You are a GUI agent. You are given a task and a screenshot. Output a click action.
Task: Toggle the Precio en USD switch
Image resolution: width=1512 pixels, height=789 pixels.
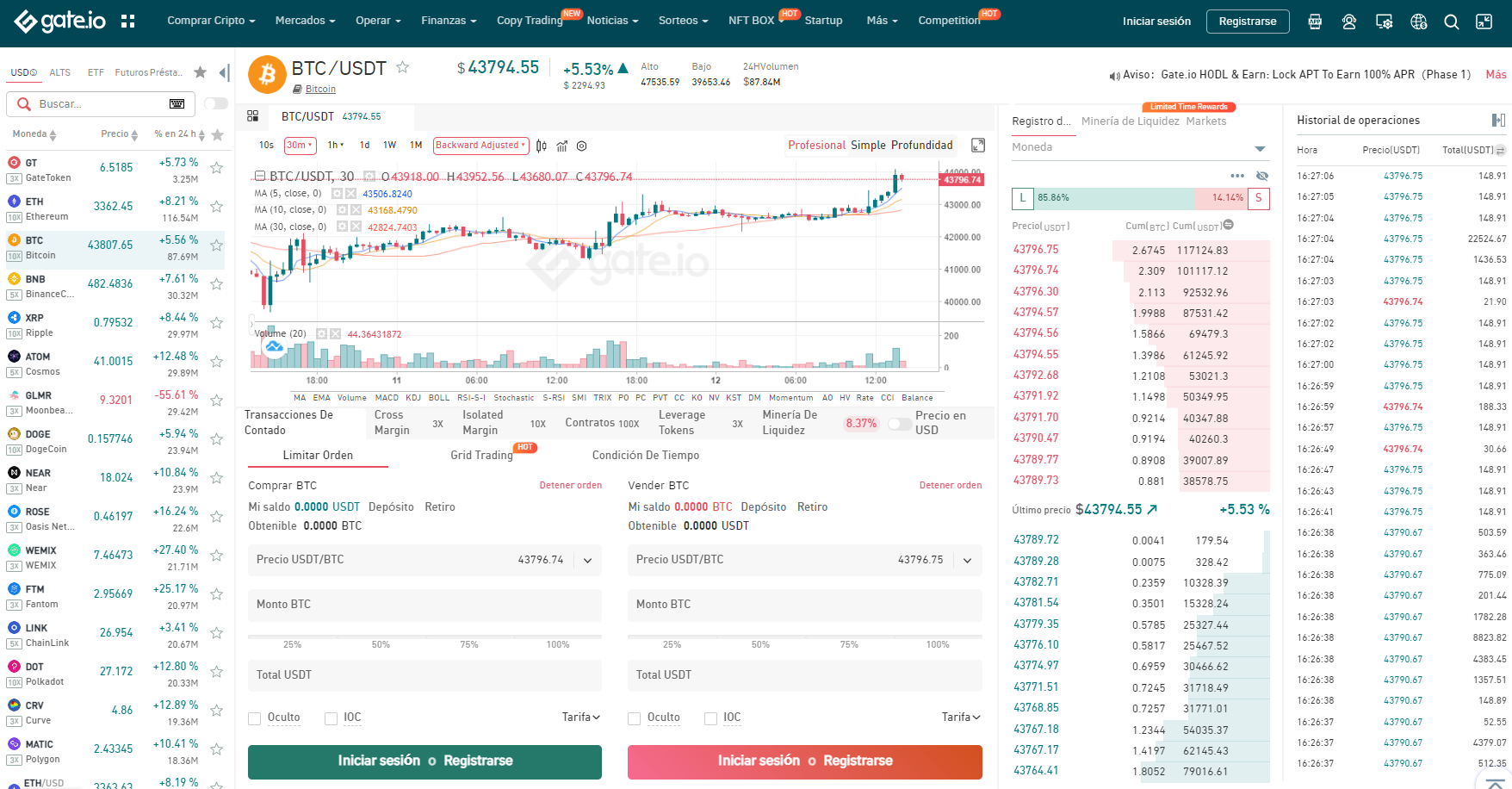click(900, 424)
